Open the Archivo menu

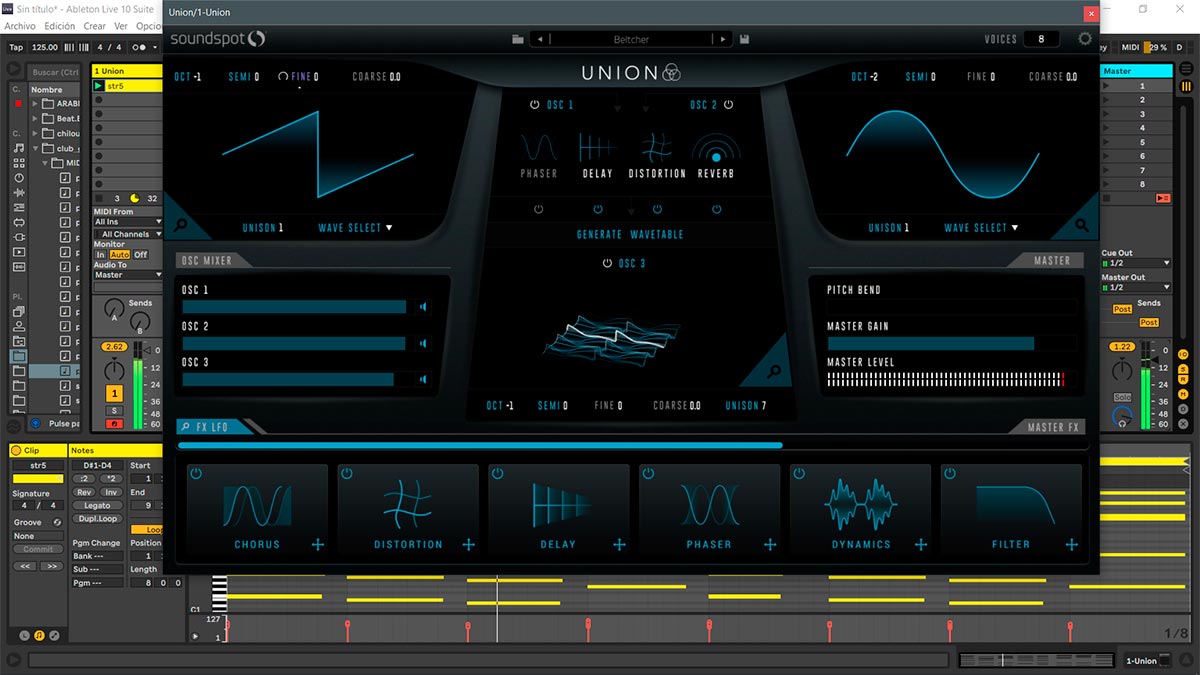tap(20, 26)
